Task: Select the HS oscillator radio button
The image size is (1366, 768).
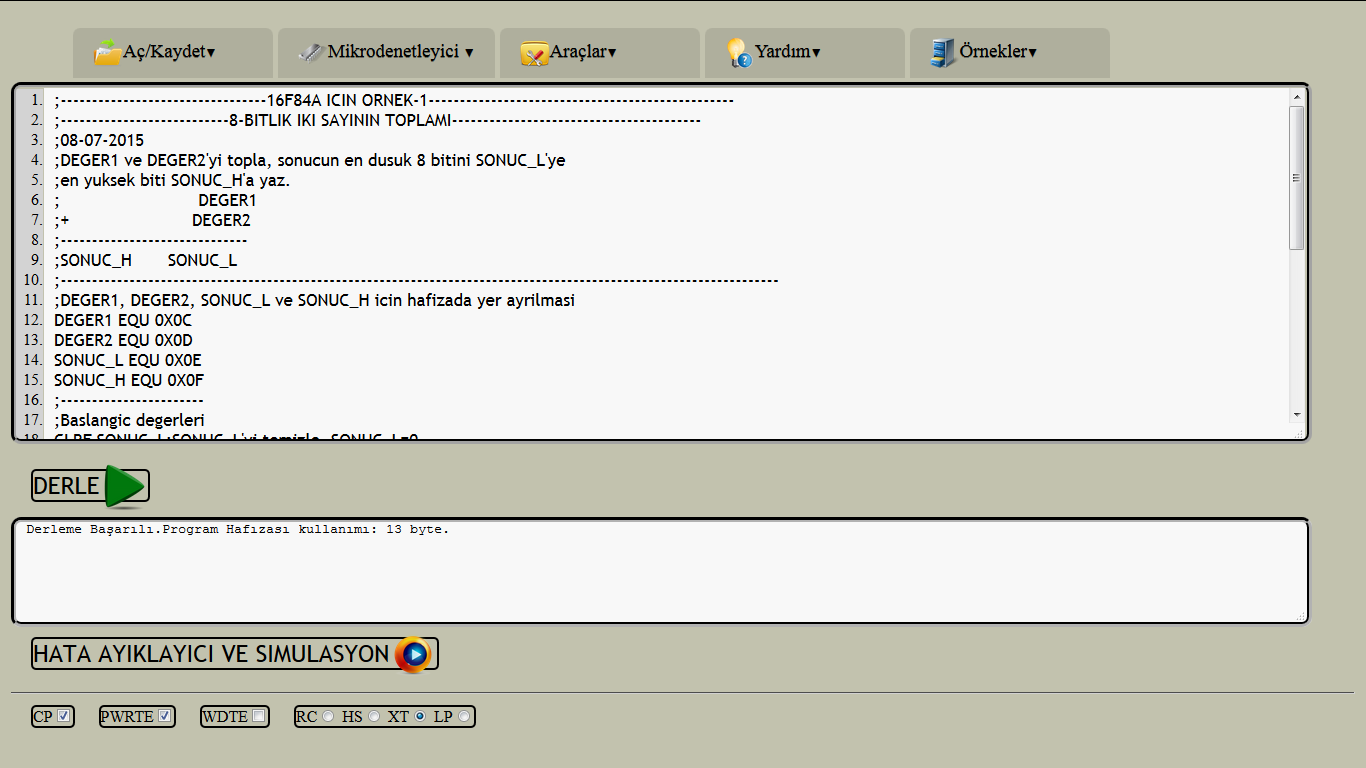Action: coord(374,716)
